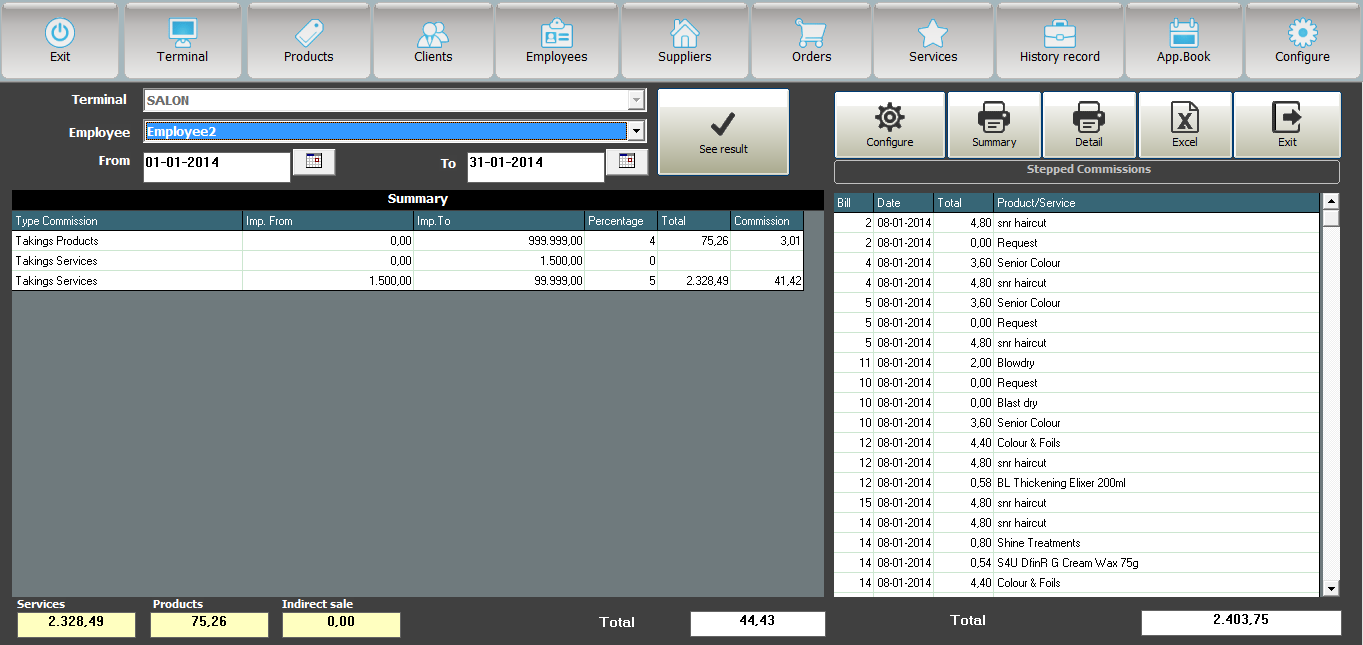
Task: Print the Detail report
Action: 1089,125
